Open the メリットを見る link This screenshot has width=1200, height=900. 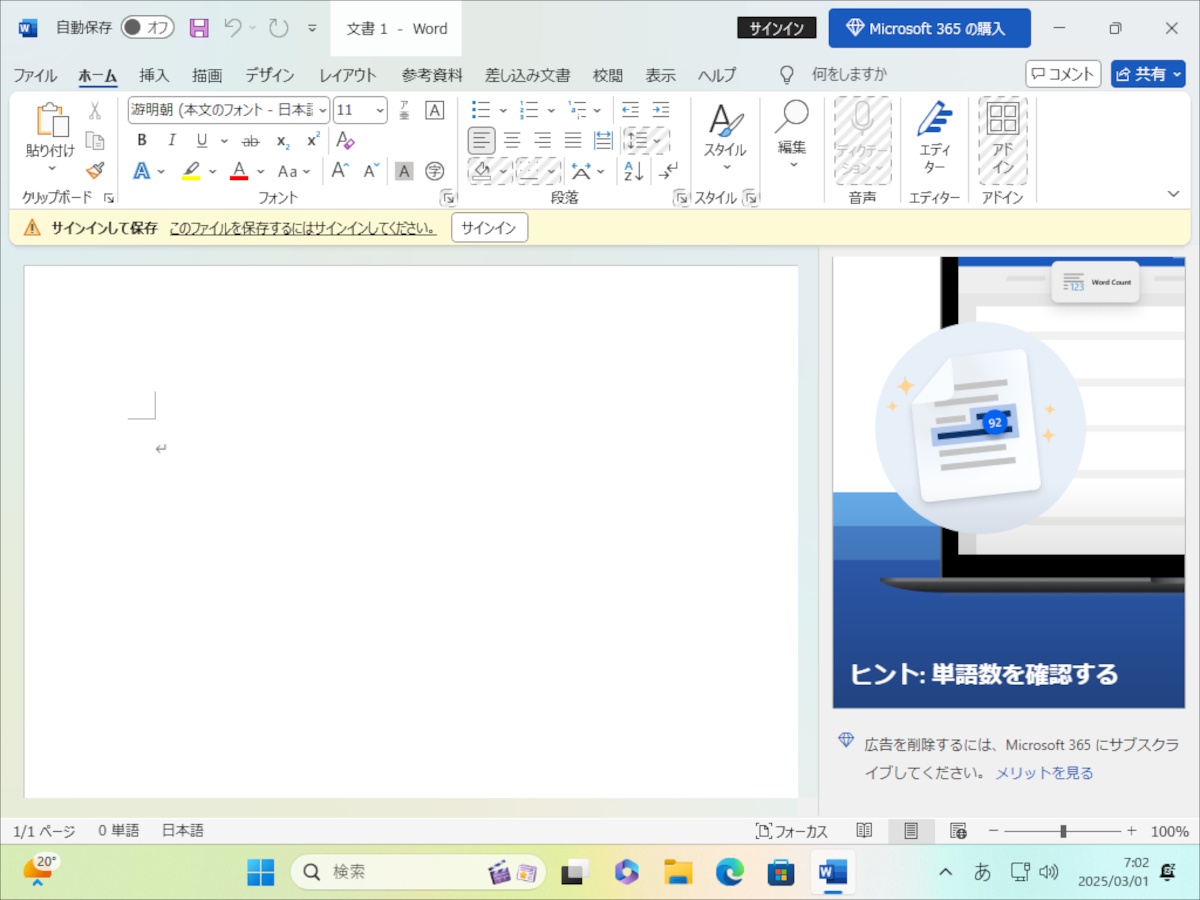click(x=1046, y=772)
